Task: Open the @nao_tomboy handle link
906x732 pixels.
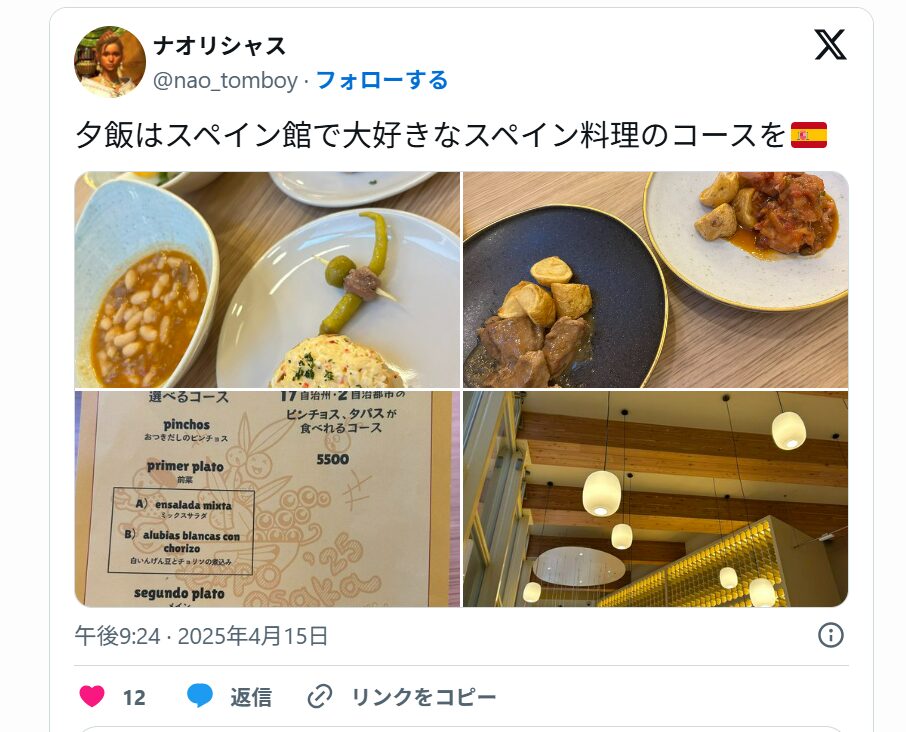Action: pos(225,80)
